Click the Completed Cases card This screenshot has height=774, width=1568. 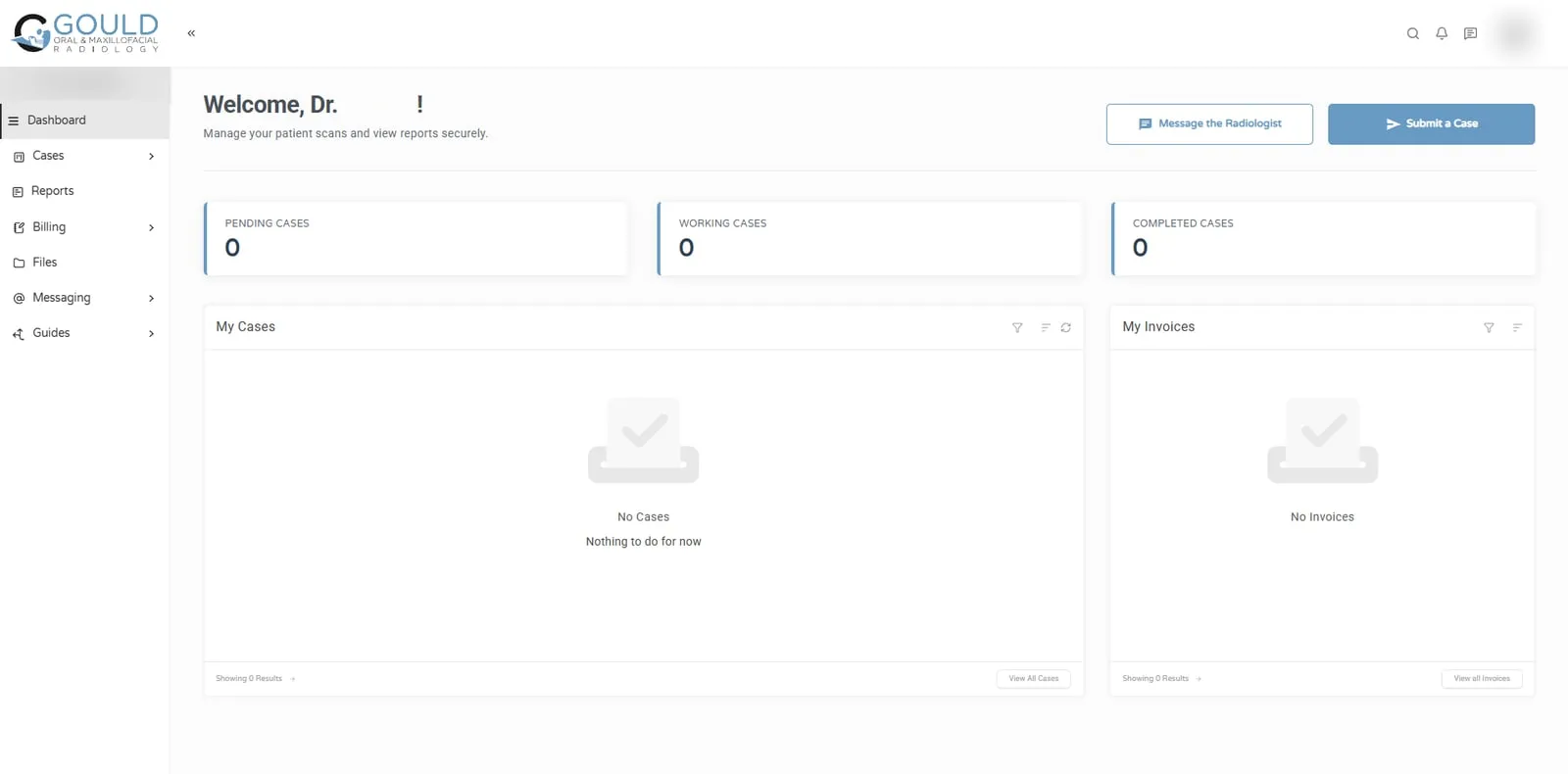point(1324,239)
